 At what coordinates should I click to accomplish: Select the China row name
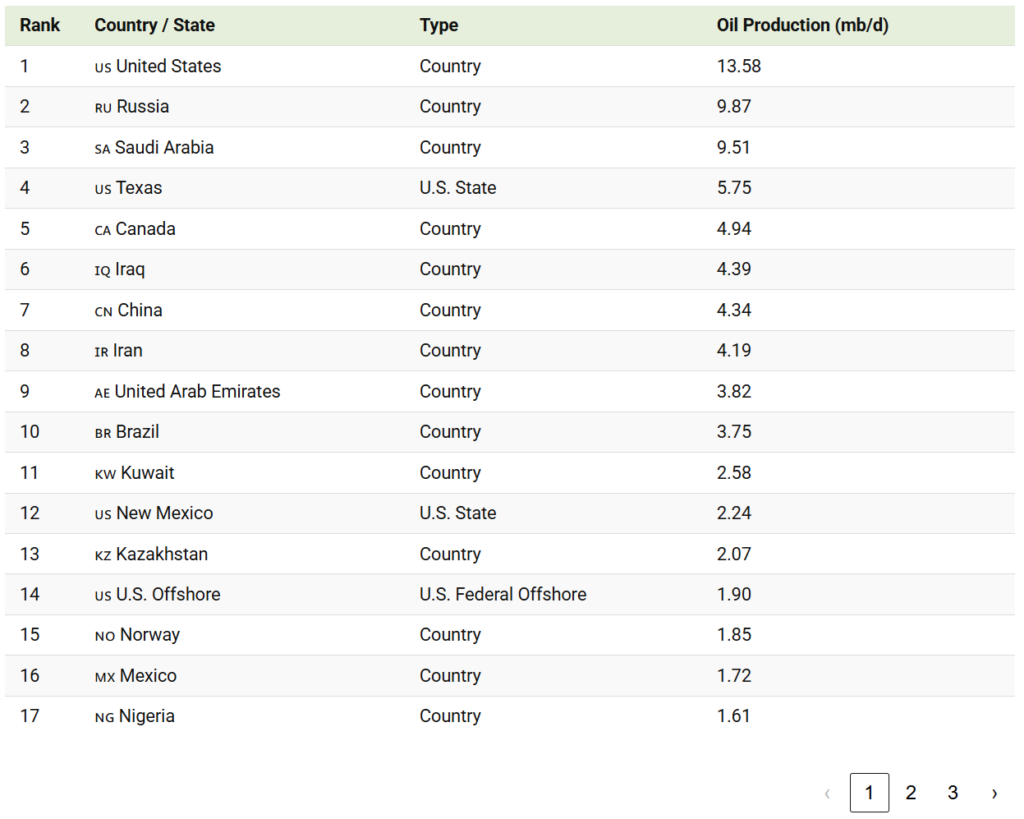pos(129,310)
